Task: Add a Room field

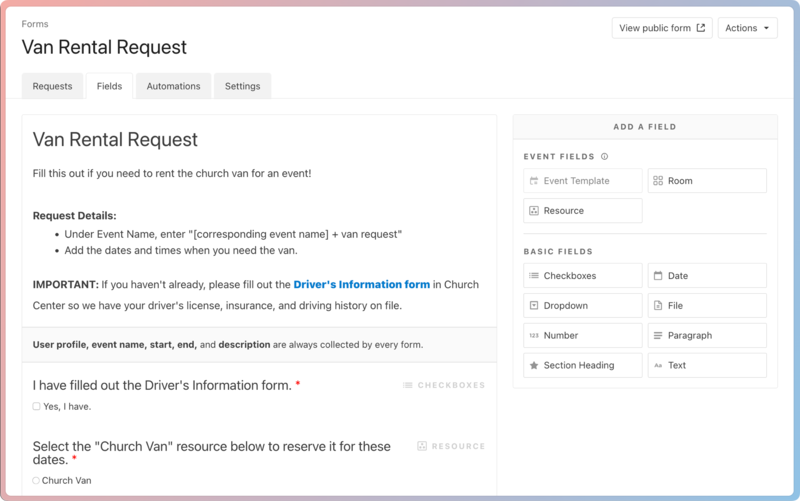Action: click(707, 181)
